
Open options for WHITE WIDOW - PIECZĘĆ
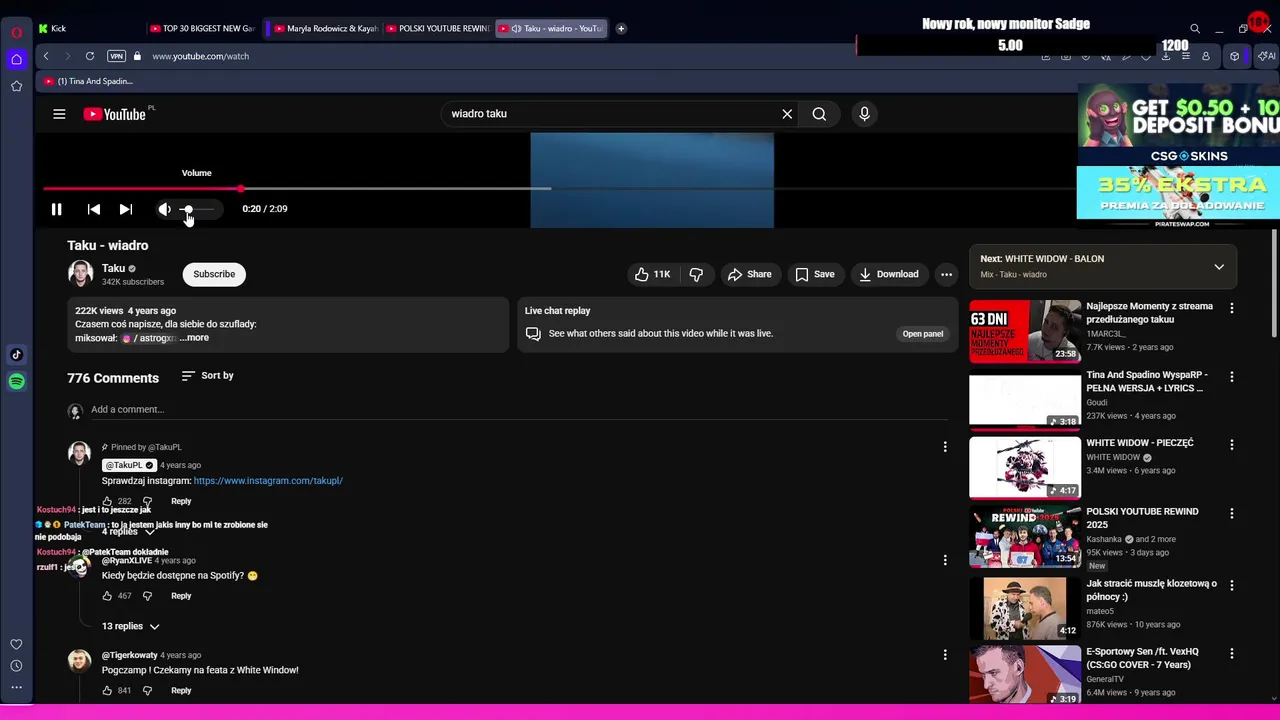(x=1231, y=445)
